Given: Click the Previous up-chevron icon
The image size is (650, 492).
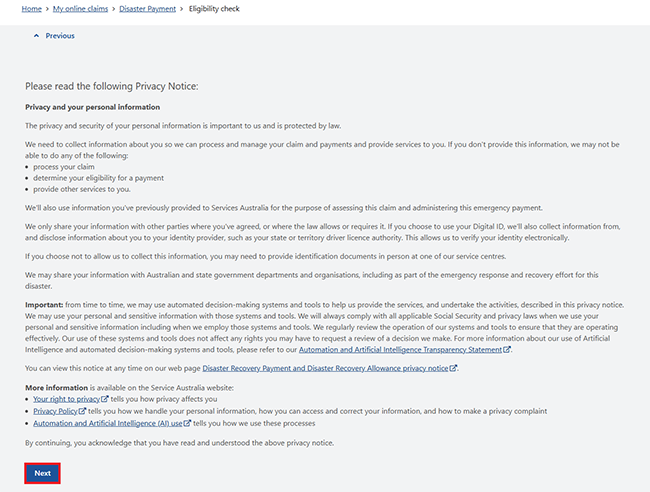Looking at the screenshot, I should tap(36, 36).
